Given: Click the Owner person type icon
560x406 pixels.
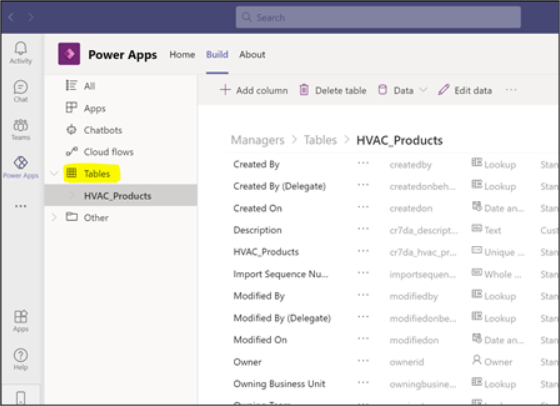Looking at the screenshot, I should (x=476, y=360).
